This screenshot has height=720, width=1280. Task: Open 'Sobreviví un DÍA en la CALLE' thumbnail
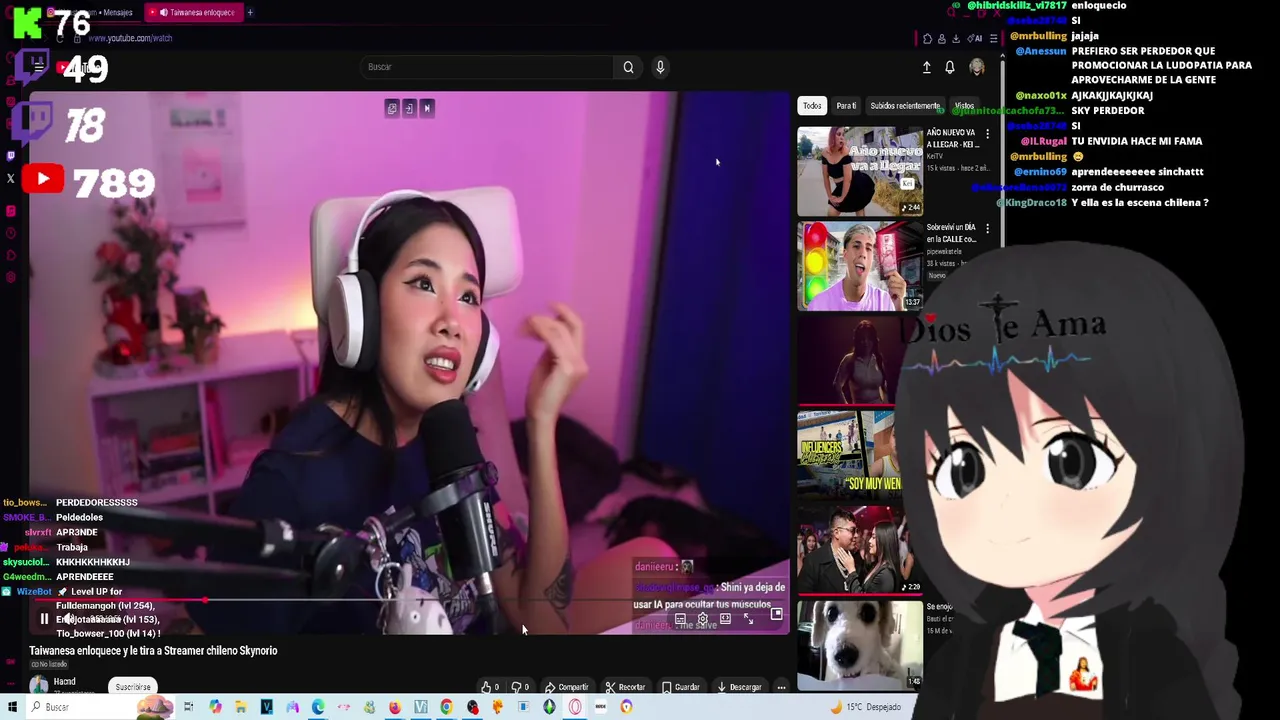pyautogui.click(x=860, y=266)
